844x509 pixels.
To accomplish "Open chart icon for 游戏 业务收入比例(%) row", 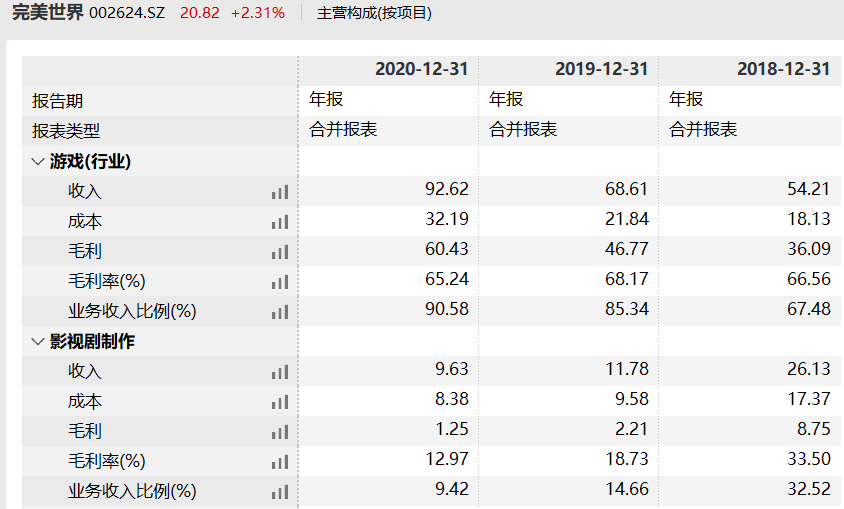I will coord(280,312).
